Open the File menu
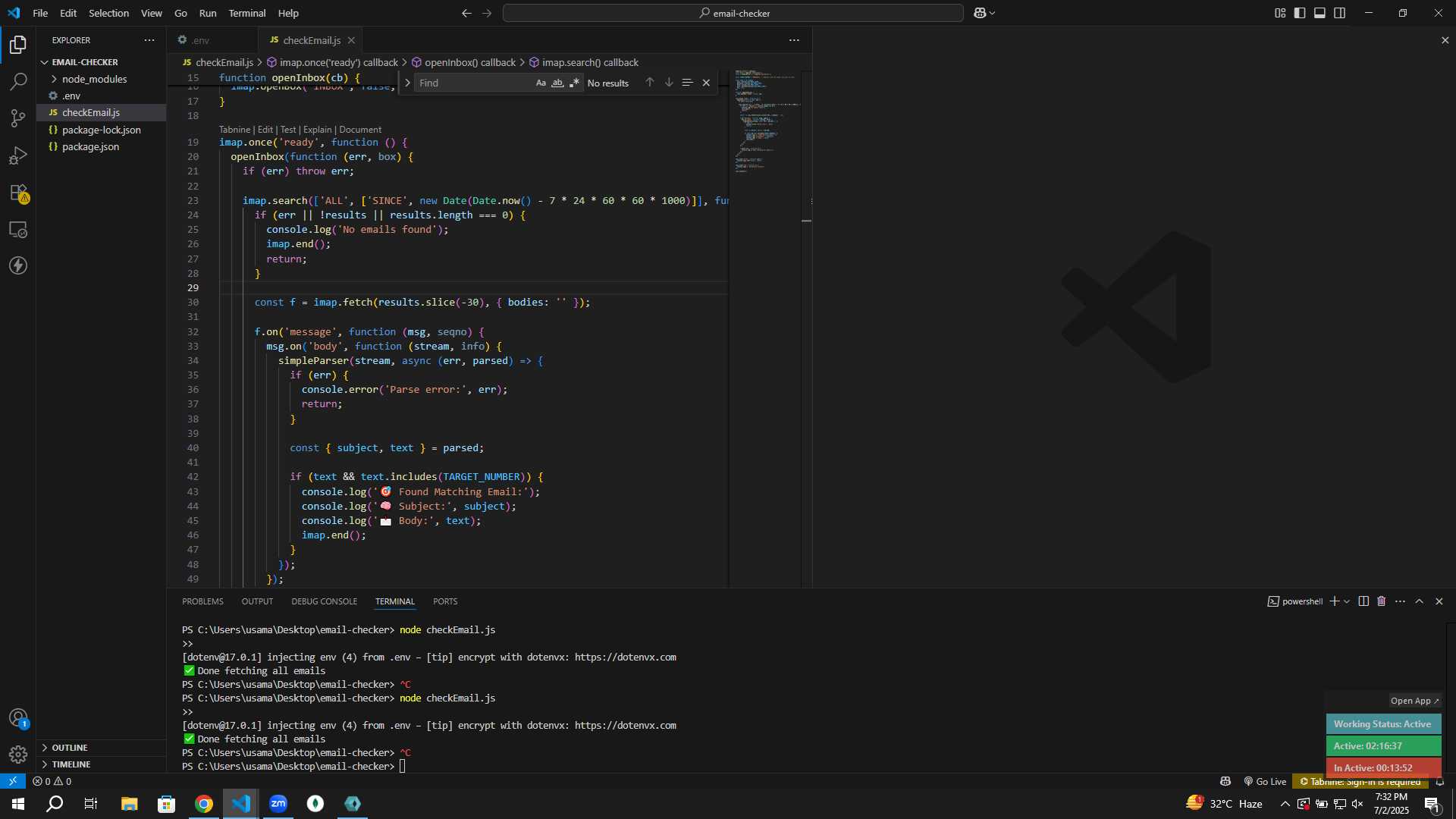 click(40, 13)
